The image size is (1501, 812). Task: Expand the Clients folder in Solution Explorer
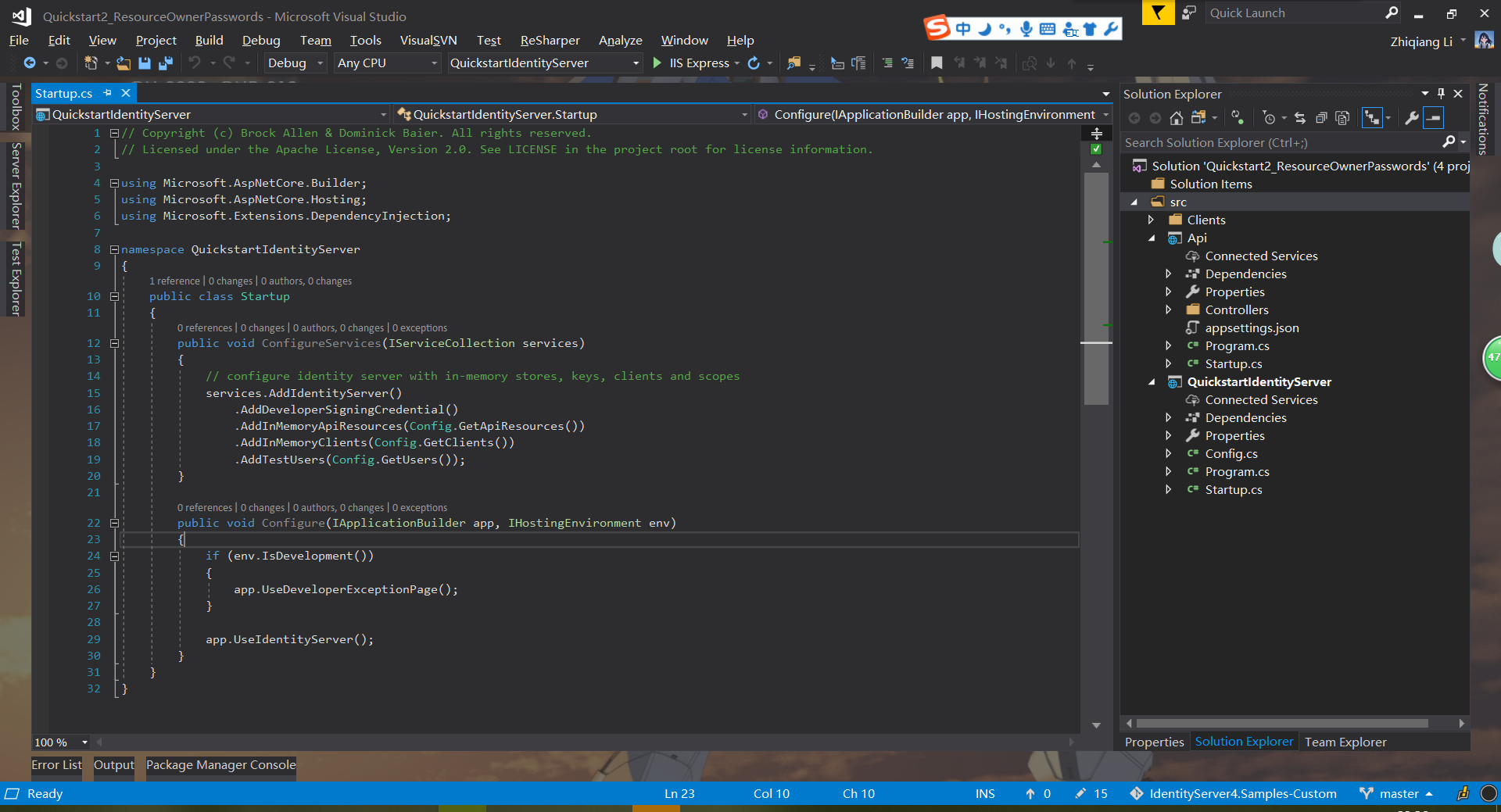tap(1151, 220)
